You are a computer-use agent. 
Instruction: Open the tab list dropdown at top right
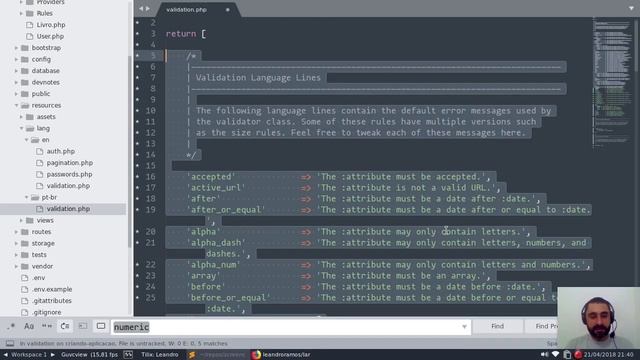coord(631,8)
